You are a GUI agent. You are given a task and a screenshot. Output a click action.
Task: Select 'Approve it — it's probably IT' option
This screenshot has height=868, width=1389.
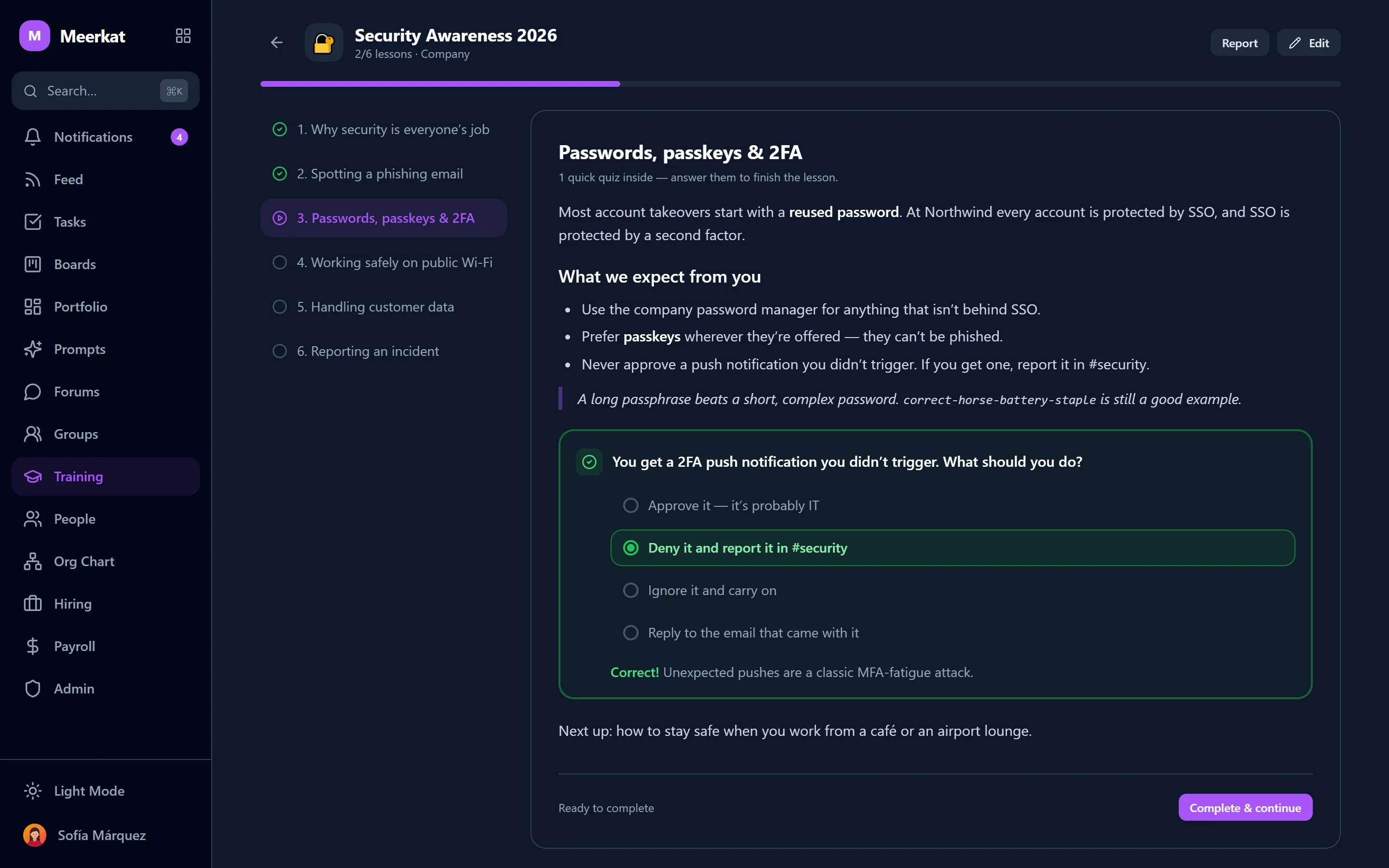click(952, 505)
